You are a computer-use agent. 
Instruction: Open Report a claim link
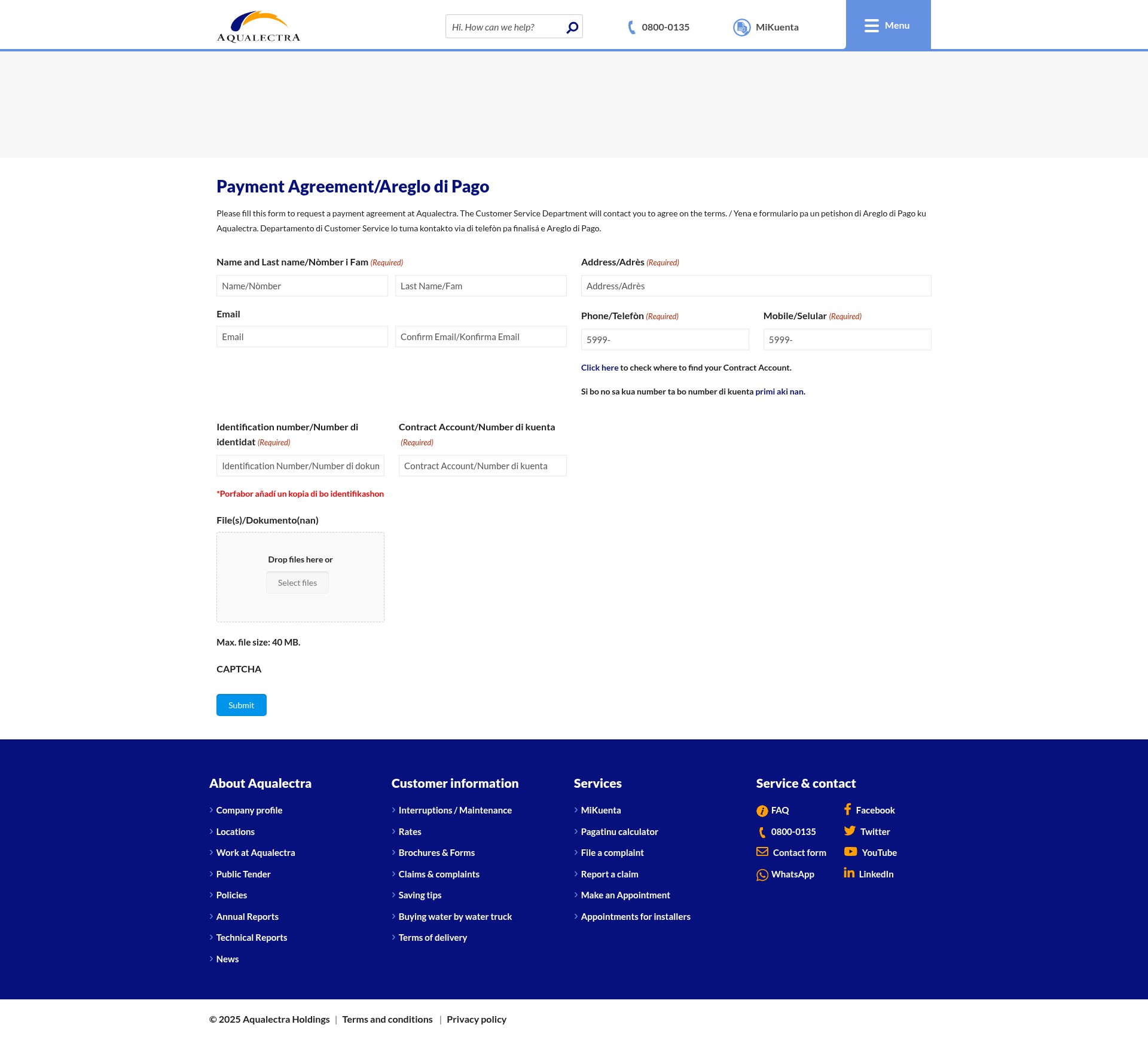coord(610,874)
